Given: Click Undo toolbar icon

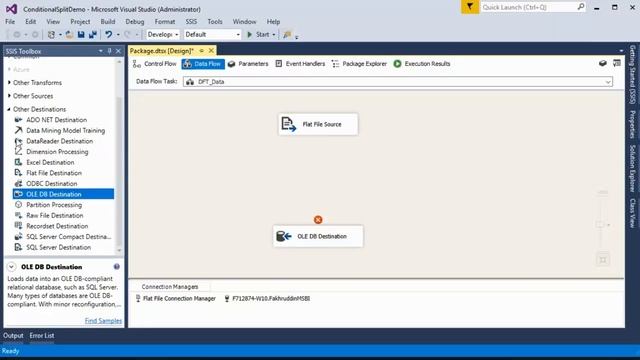Looking at the screenshot, I should tap(109, 35).
